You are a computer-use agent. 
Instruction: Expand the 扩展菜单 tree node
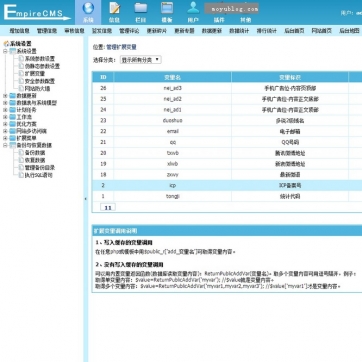(x=5, y=138)
